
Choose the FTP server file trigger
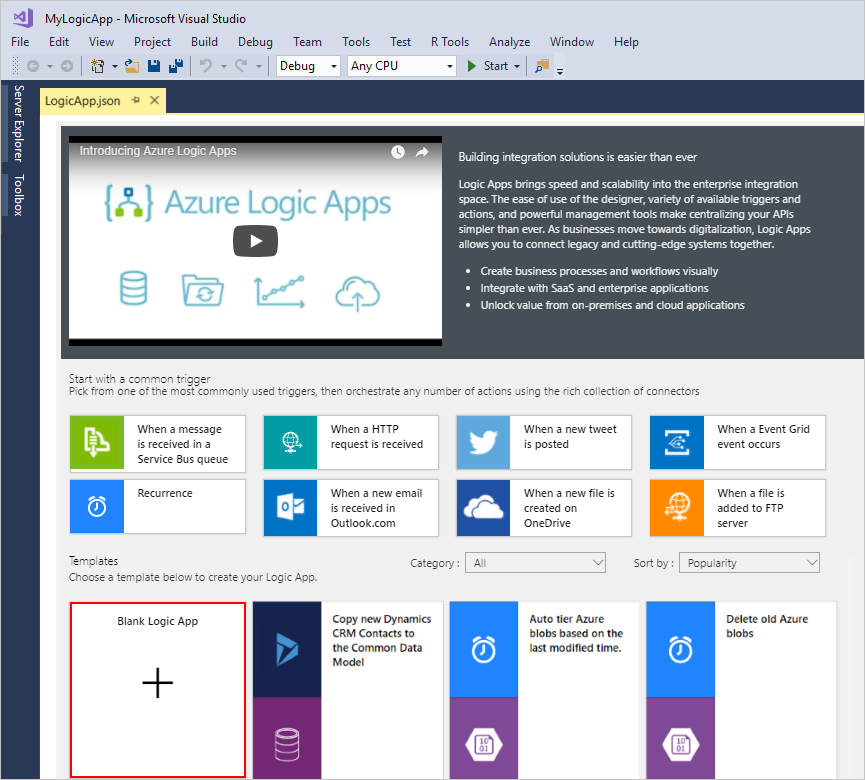737,508
